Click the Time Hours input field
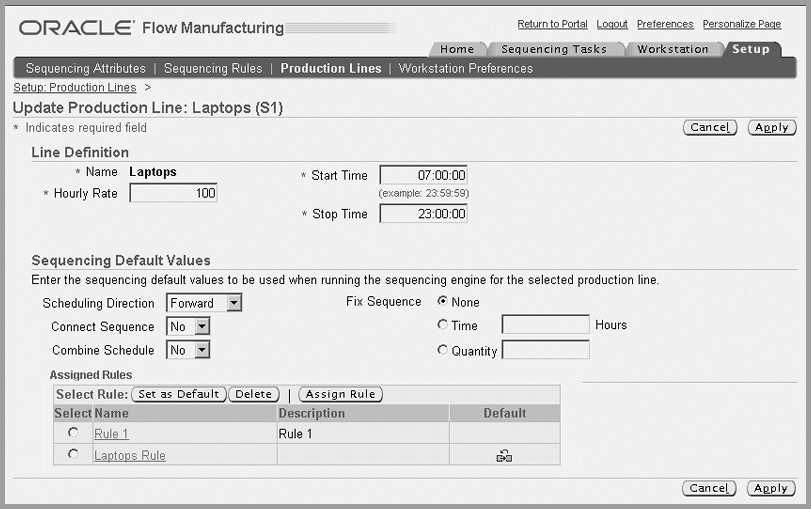This screenshot has height=509, width=811. click(x=546, y=324)
